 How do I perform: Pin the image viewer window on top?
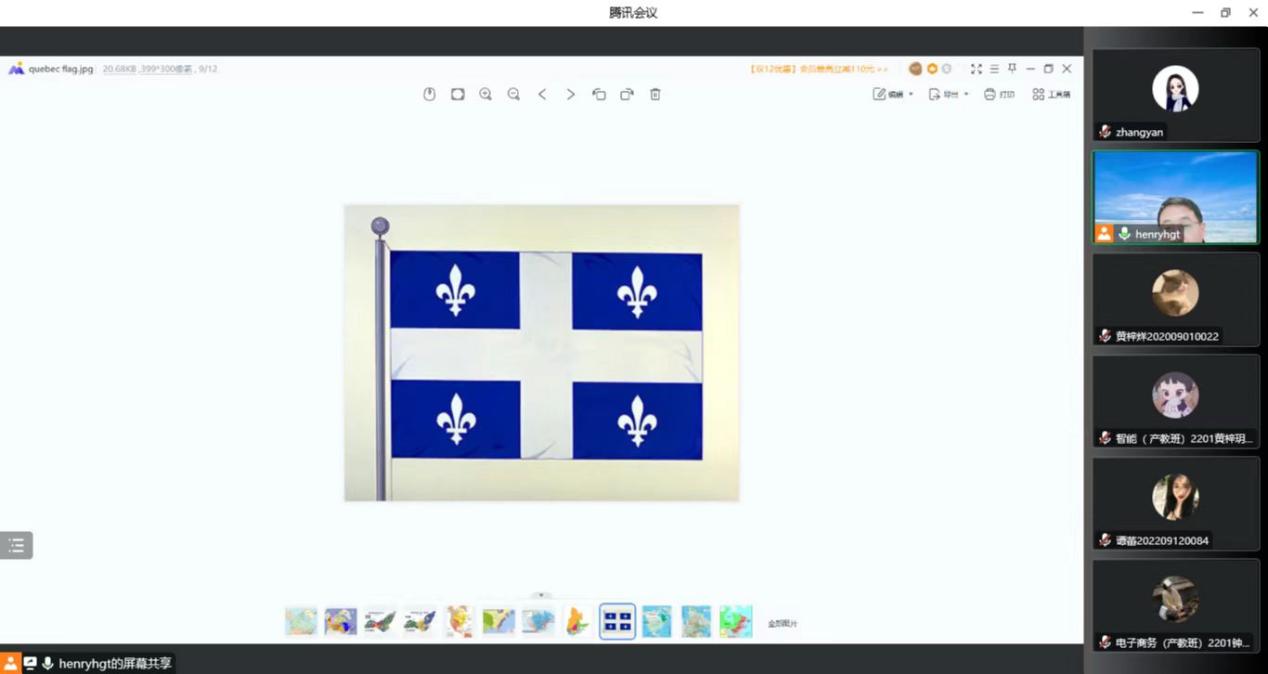(1012, 69)
